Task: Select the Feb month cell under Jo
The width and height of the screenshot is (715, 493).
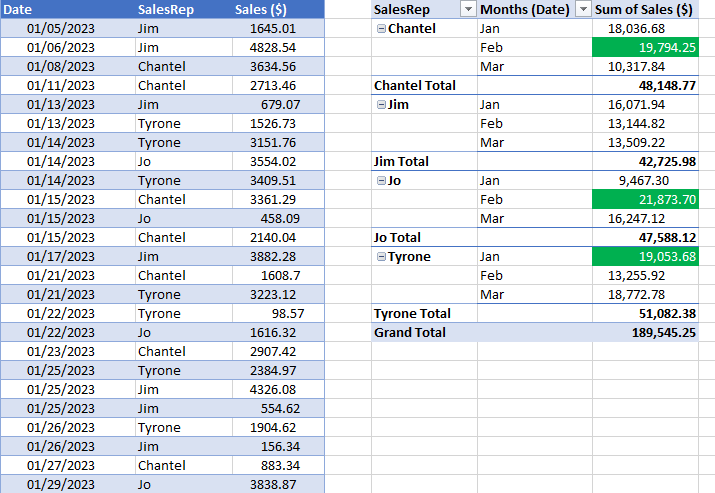Action: click(x=535, y=199)
